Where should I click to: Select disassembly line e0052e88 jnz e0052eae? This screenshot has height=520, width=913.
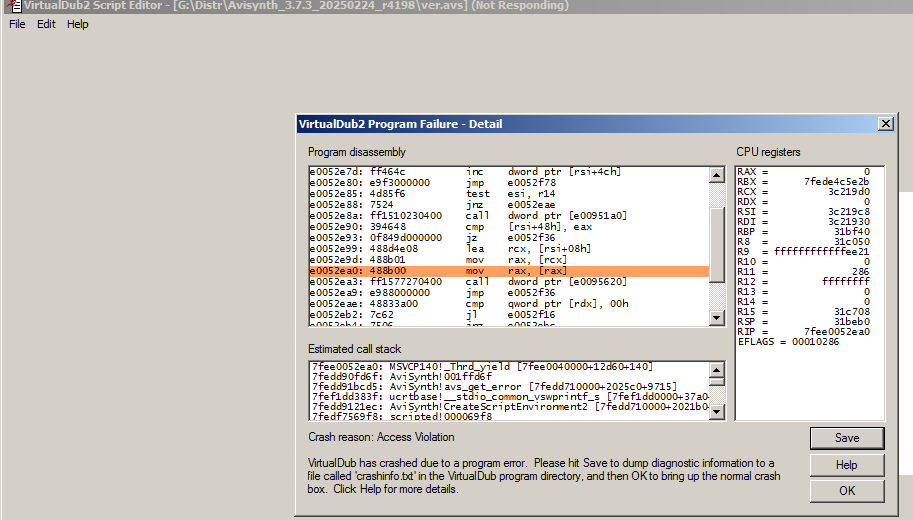click(509, 205)
